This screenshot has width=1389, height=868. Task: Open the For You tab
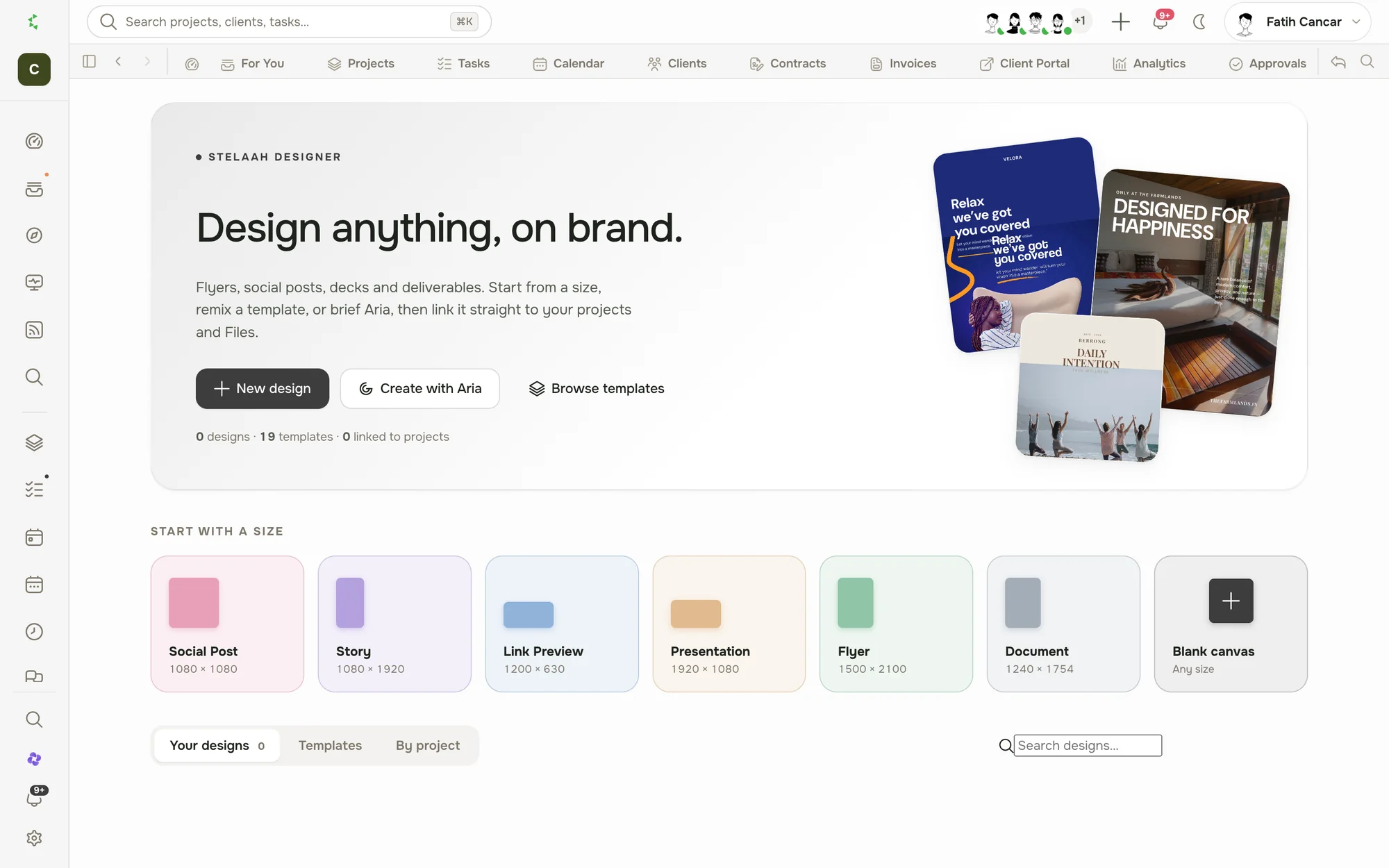click(x=253, y=64)
